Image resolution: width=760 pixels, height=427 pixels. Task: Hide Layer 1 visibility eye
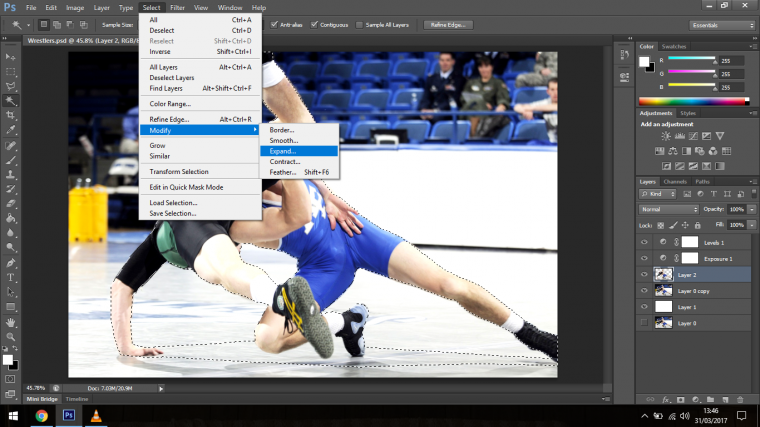[x=644, y=307]
